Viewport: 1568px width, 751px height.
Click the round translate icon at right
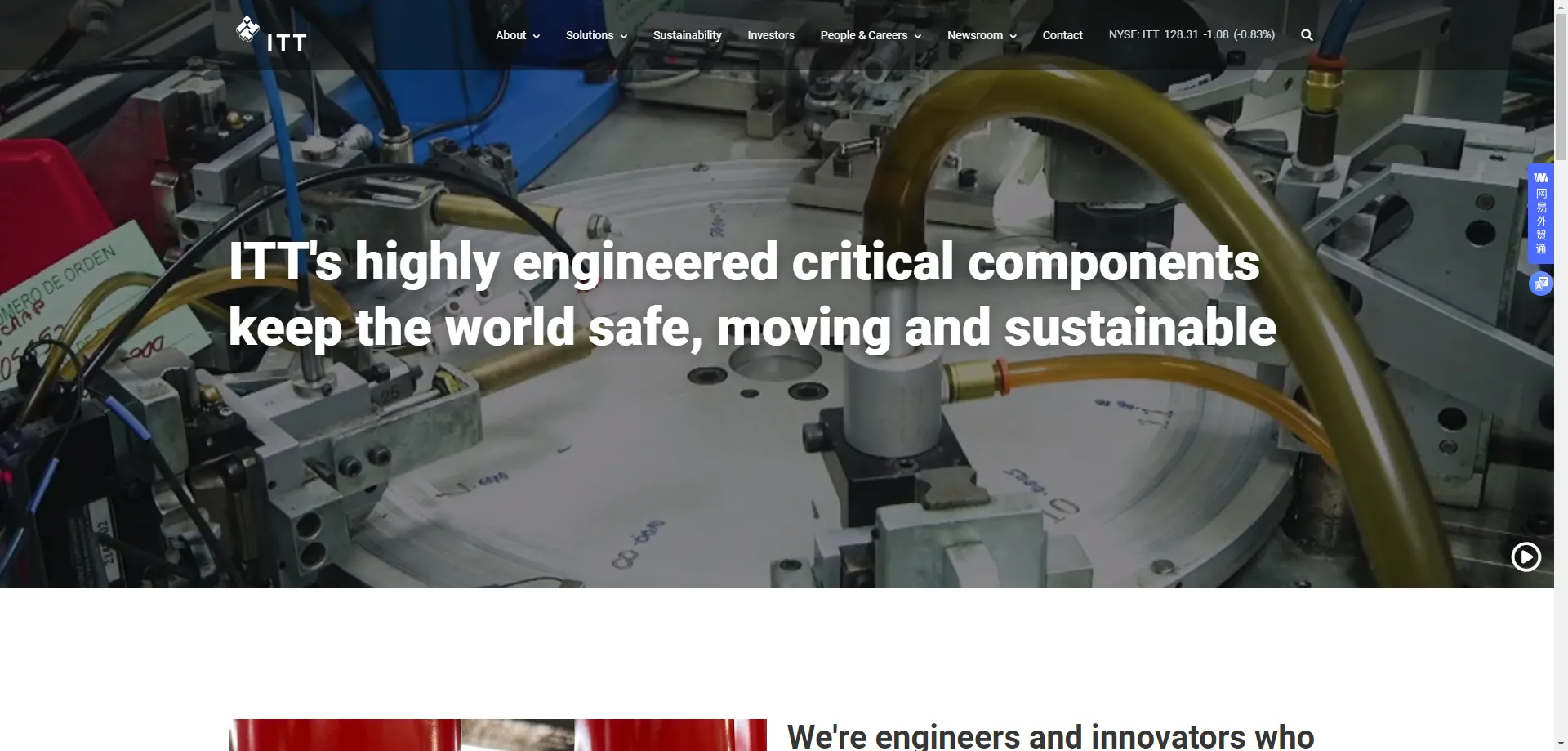point(1540,284)
